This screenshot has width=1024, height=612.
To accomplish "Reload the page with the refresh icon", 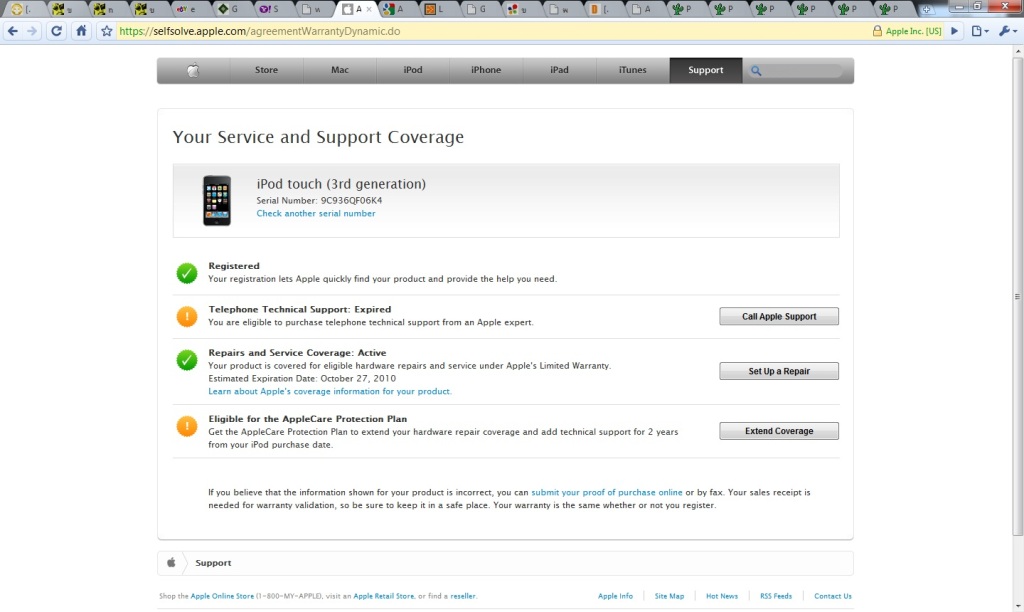I will 56,31.
